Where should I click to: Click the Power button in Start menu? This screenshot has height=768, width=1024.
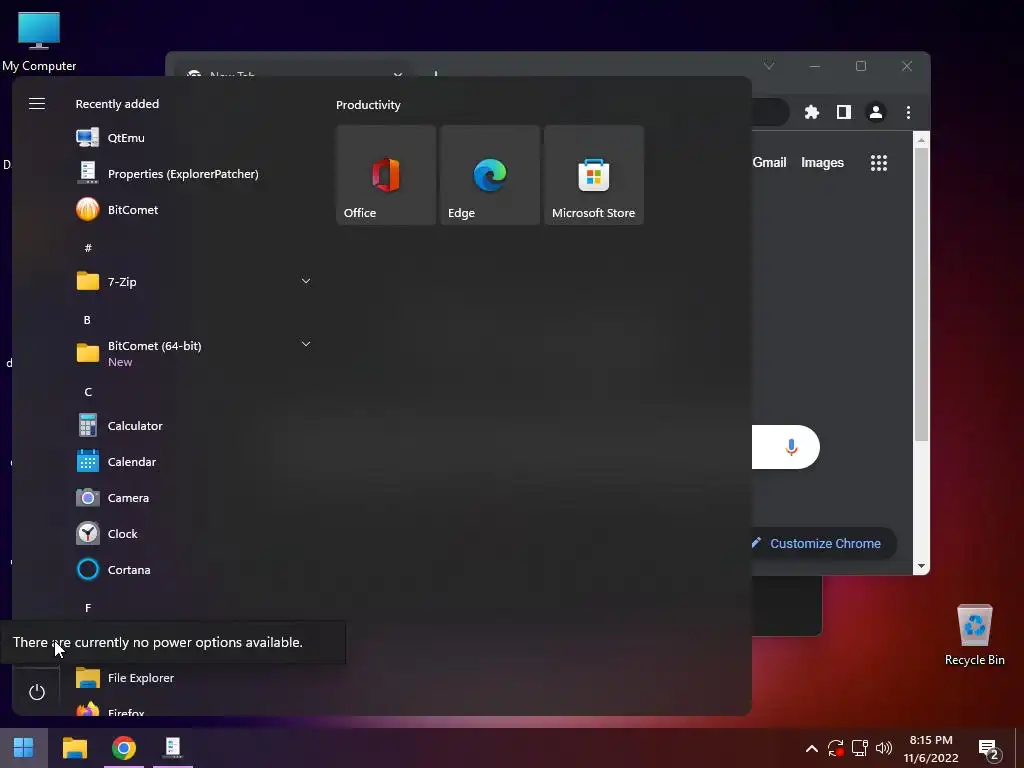point(37,692)
